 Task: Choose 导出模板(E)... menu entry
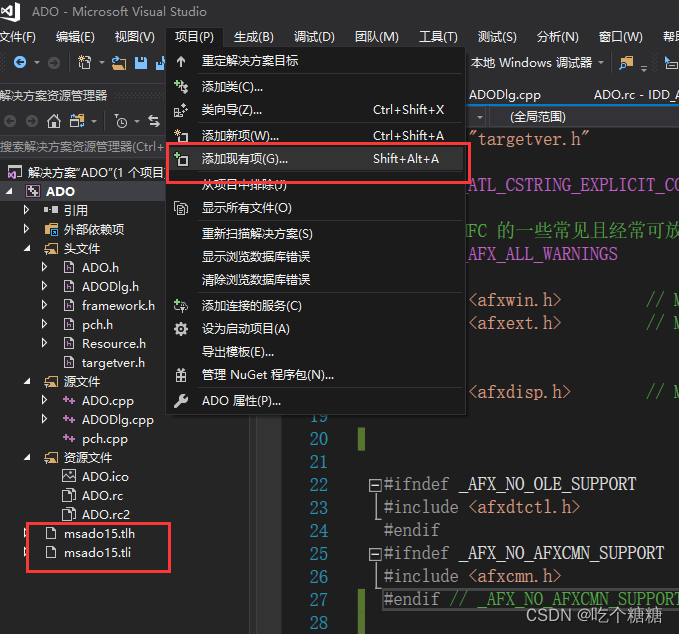click(x=315, y=352)
